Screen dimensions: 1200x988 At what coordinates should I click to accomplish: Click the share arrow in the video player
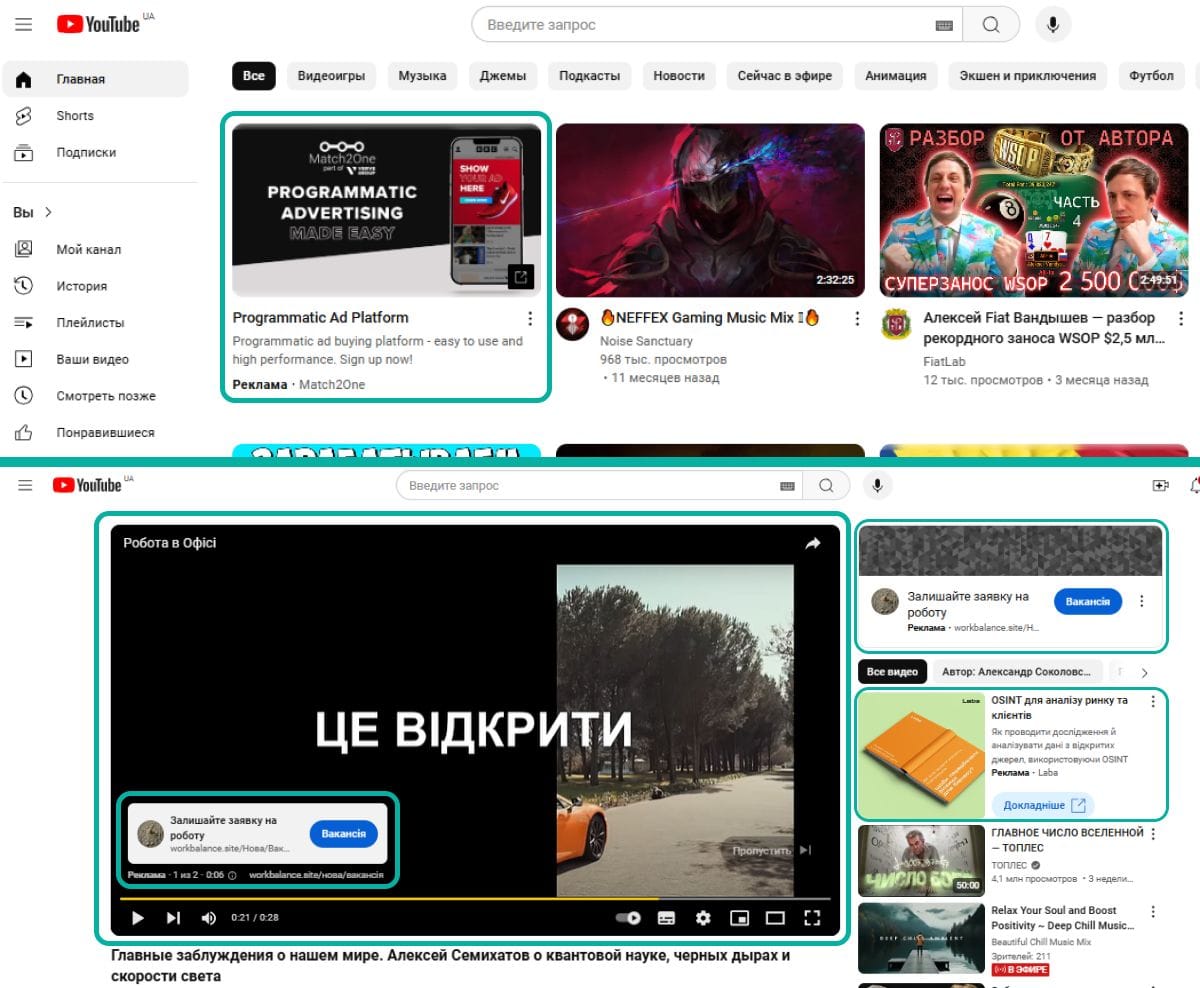pyautogui.click(x=813, y=543)
